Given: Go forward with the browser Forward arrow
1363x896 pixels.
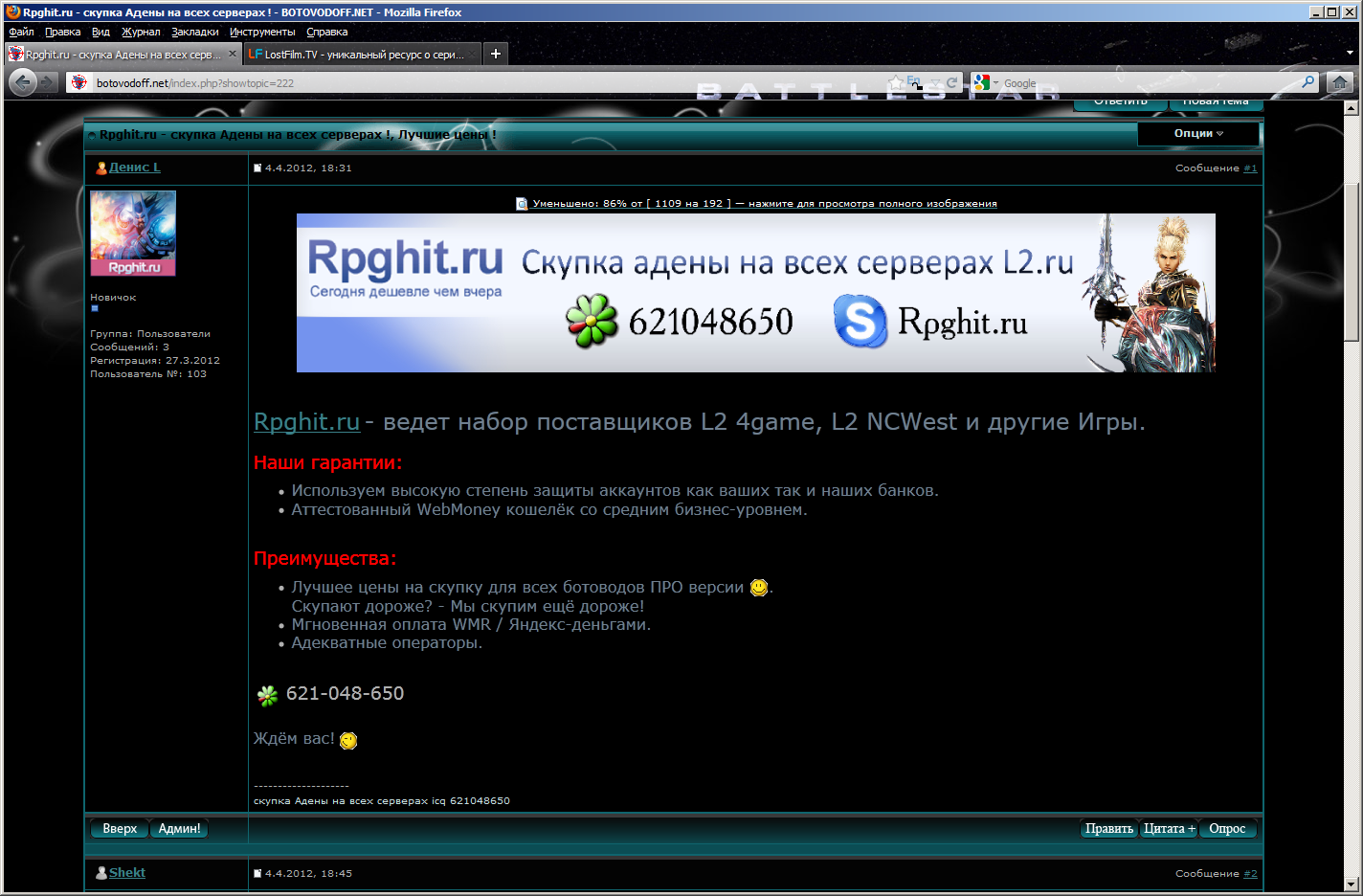Looking at the screenshot, I should 46,82.
